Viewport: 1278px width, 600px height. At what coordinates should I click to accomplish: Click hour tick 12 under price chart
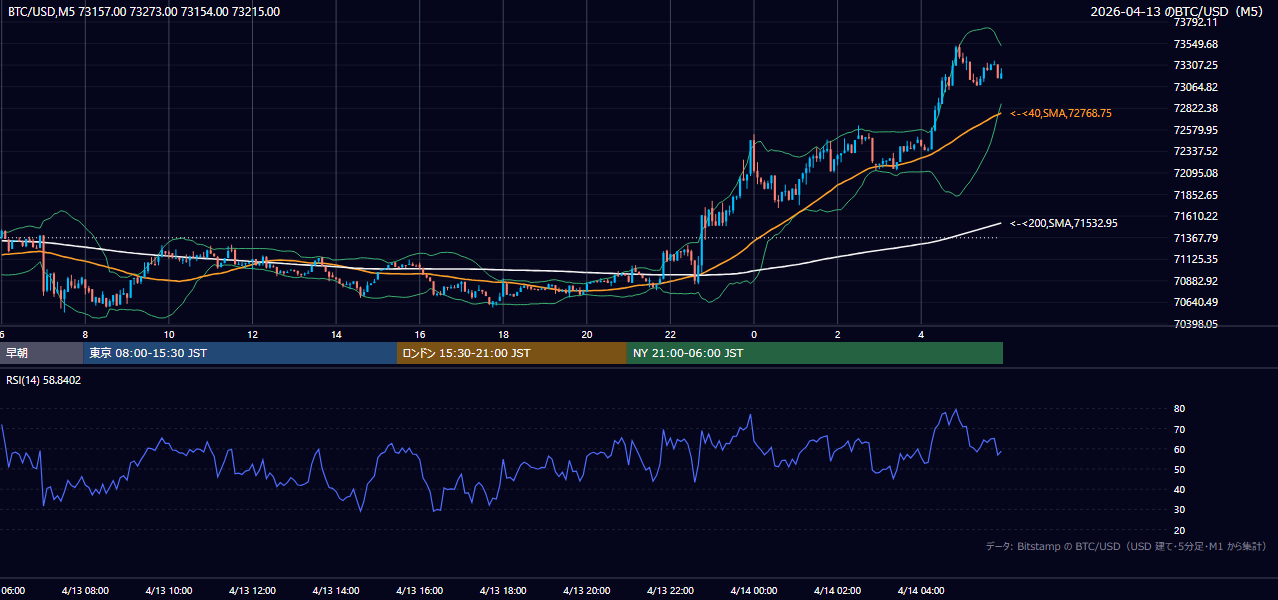[x=252, y=334]
